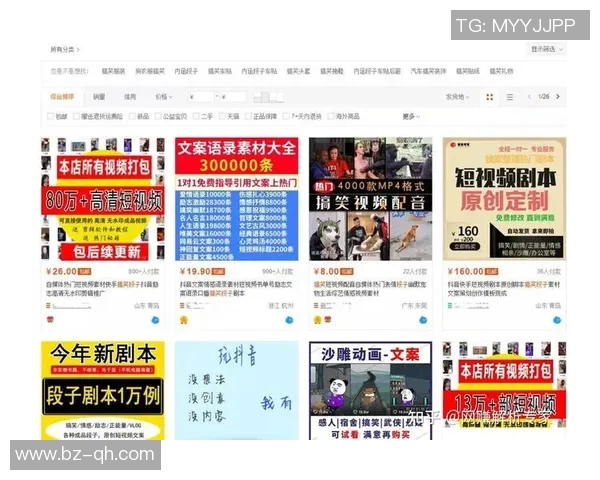600x480 pixels.
Task: Open Wangwang chat icon on ¥19.90 item
Action: [289, 320]
